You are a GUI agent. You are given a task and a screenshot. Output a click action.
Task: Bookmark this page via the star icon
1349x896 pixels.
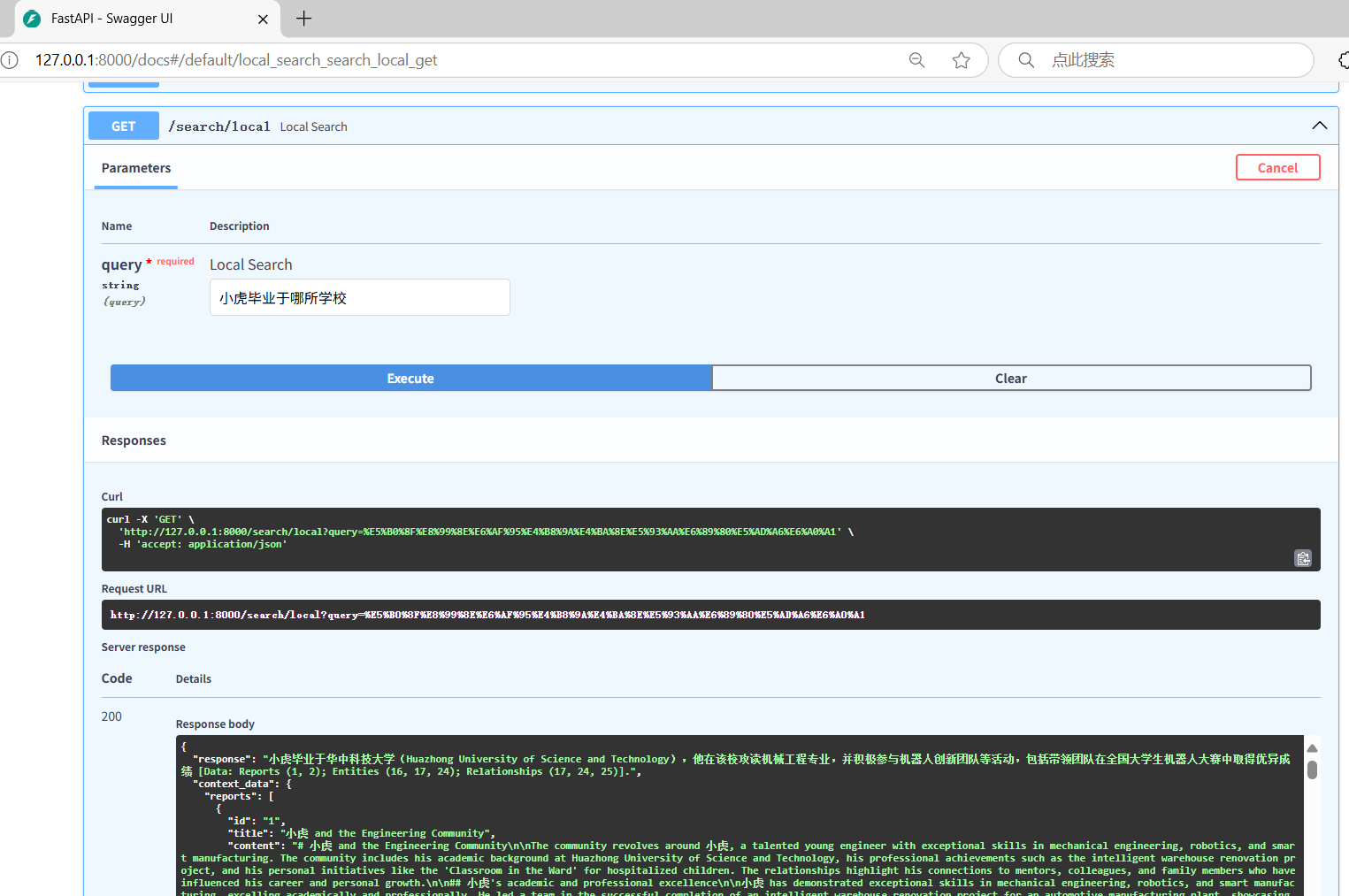pyautogui.click(x=962, y=59)
